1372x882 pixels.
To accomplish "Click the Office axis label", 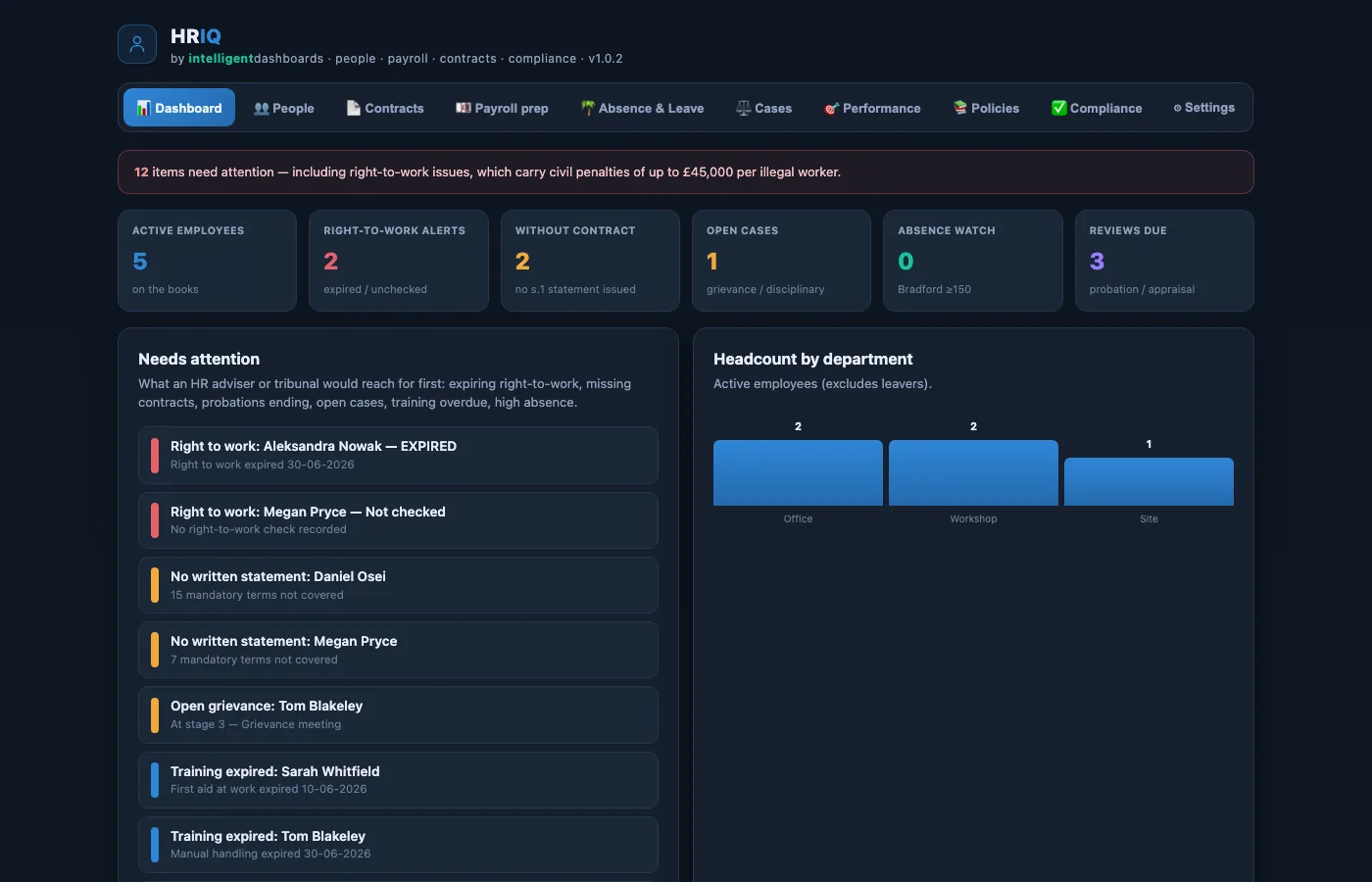I will [x=798, y=518].
